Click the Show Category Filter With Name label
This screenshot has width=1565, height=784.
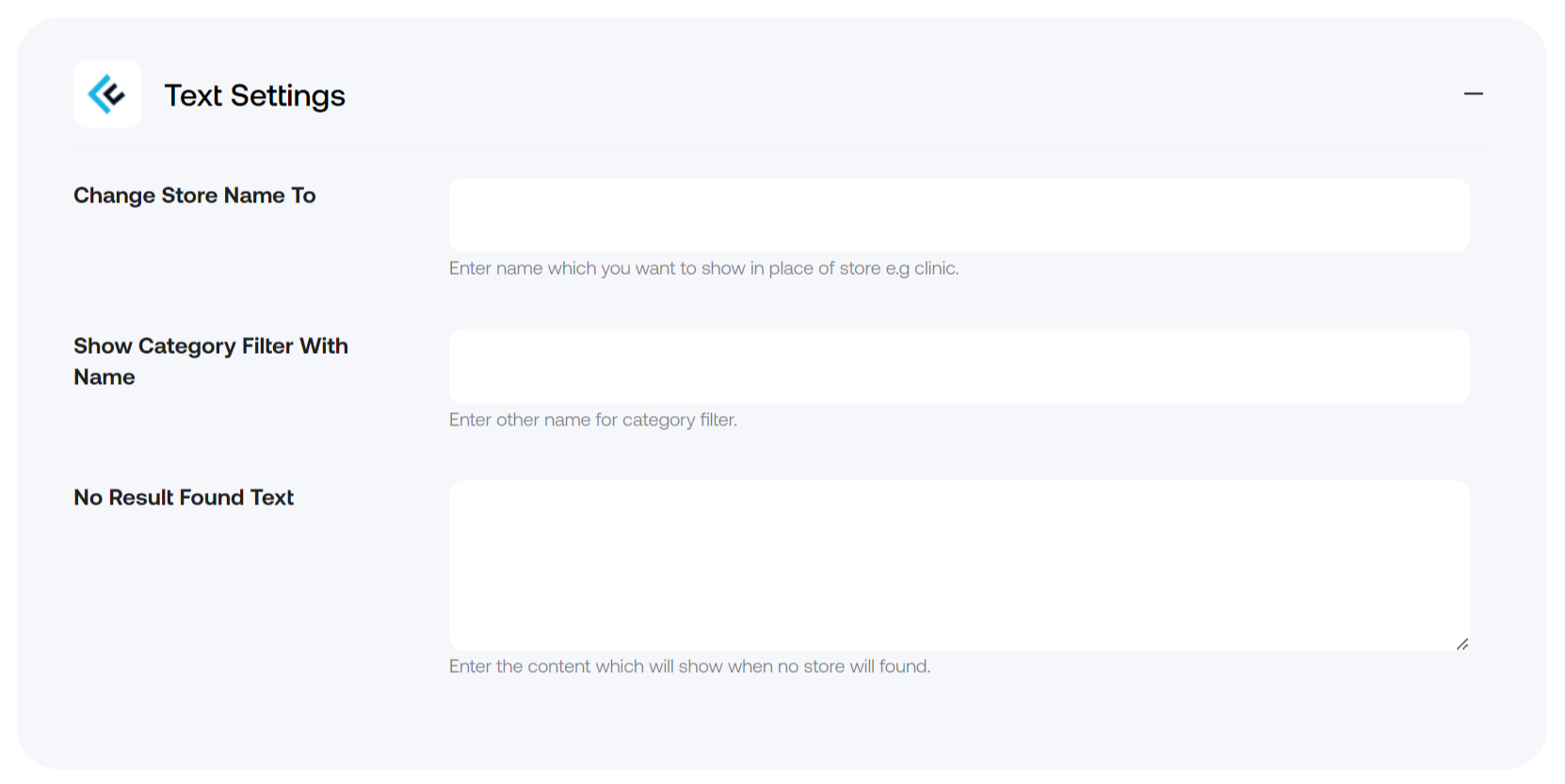point(211,361)
